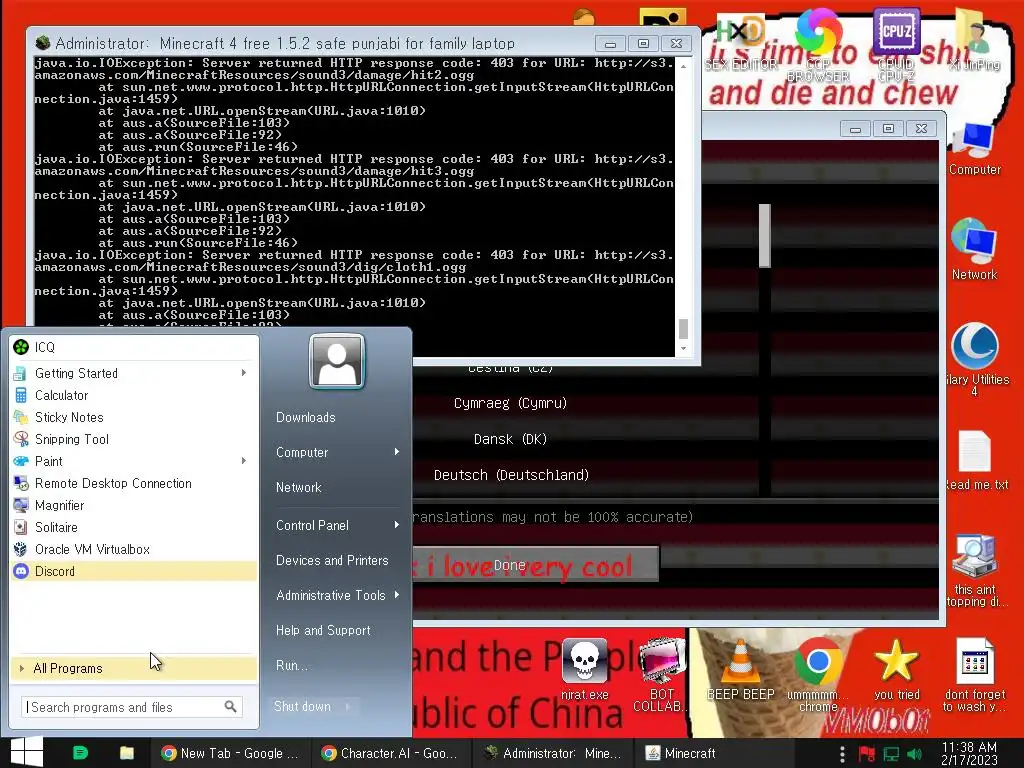Open Oracle VM Virtualbox entry
Screen dimensions: 1024x768
tap(133, 549)
